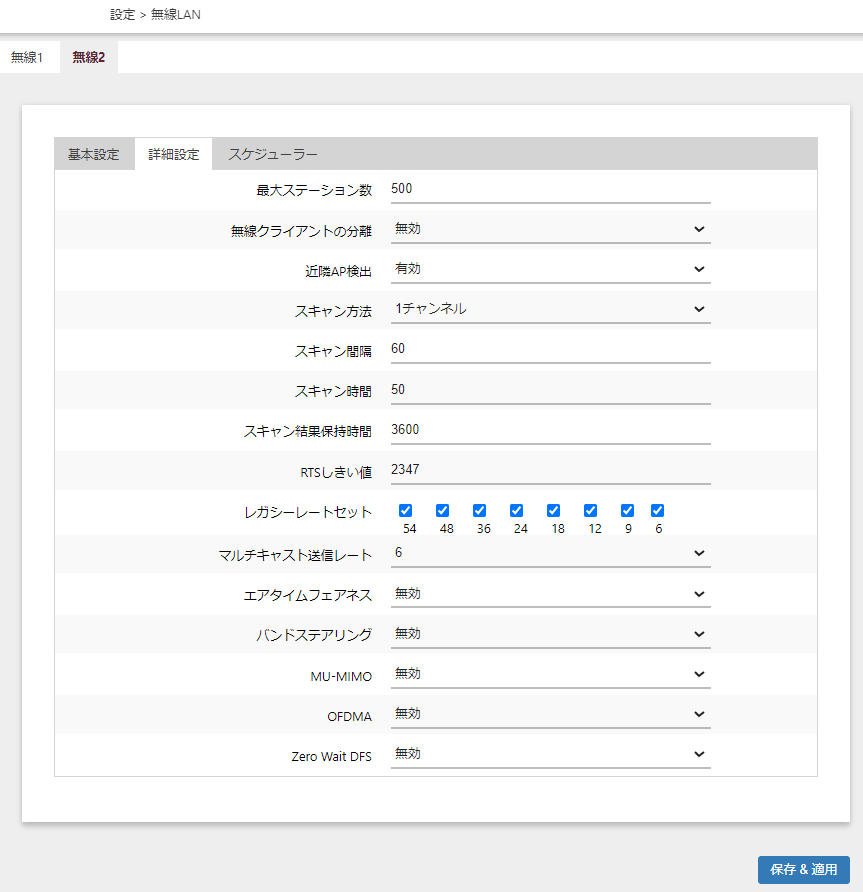Click the 最大ステーション数 input field
Screen dimensions: 863x892
point(551,189)
